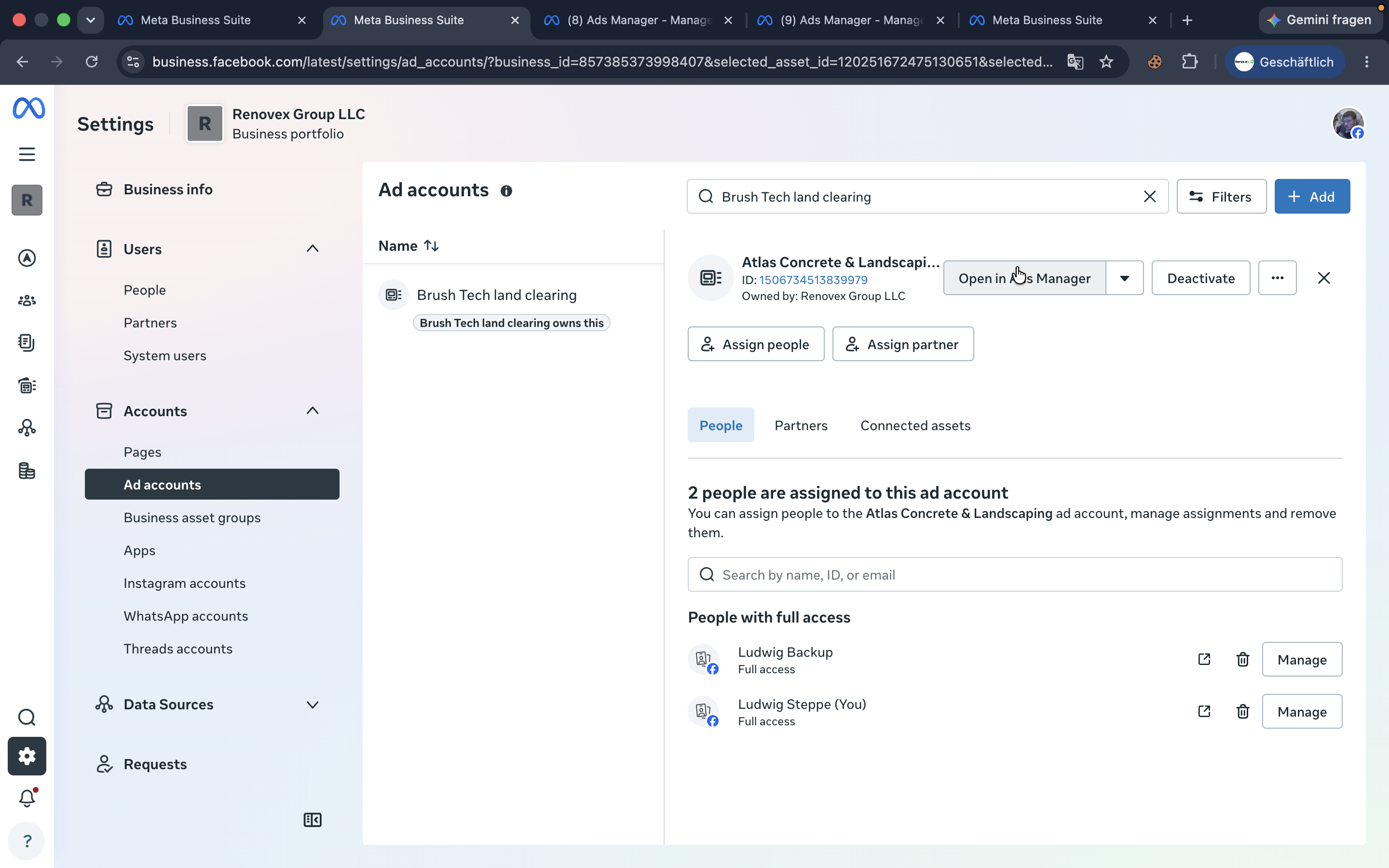Bookmark this page with star icon
The height and width of the screenshot is (868, 1389).
[1106, 61]
